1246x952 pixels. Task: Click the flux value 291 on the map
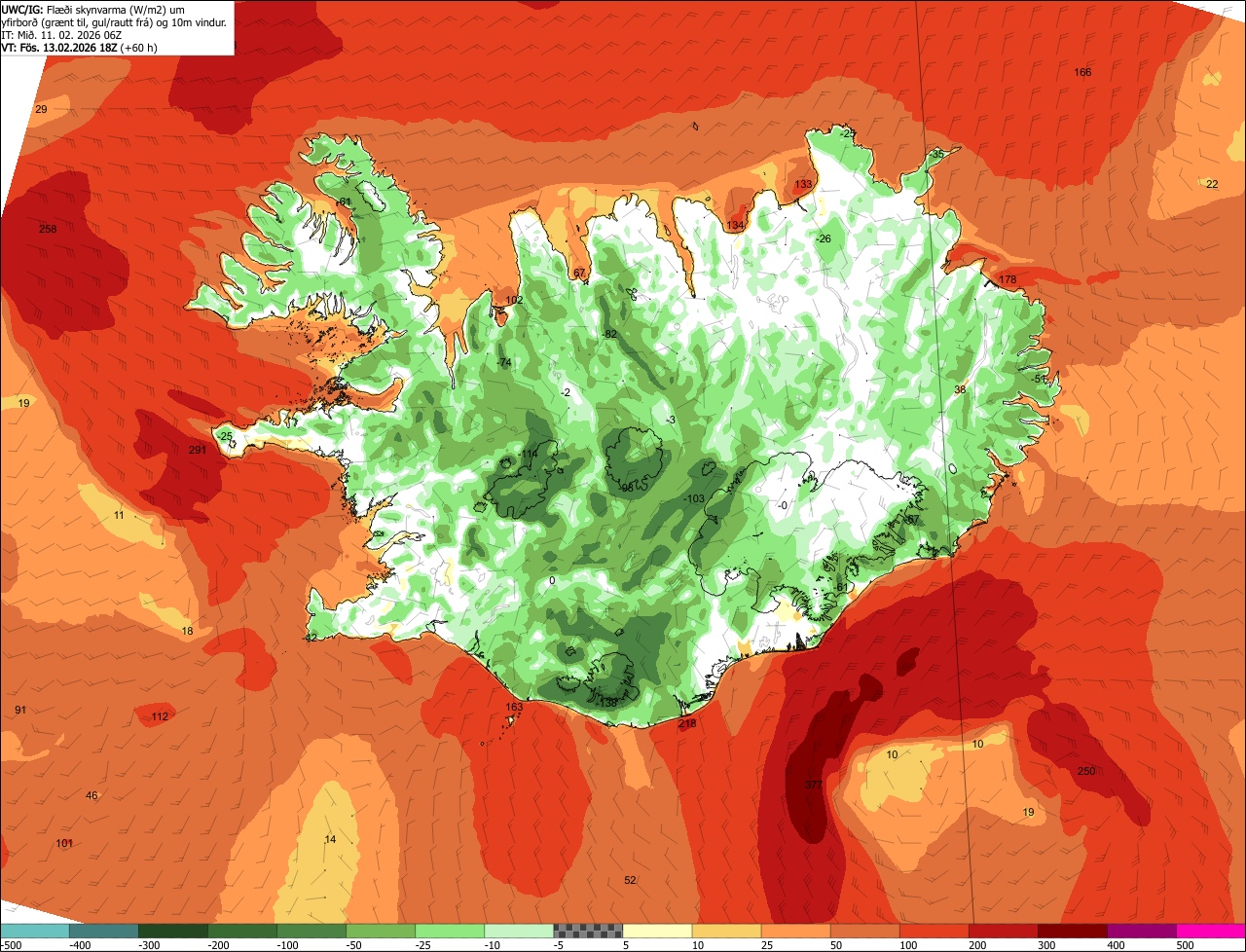click(x=198, y=450)
